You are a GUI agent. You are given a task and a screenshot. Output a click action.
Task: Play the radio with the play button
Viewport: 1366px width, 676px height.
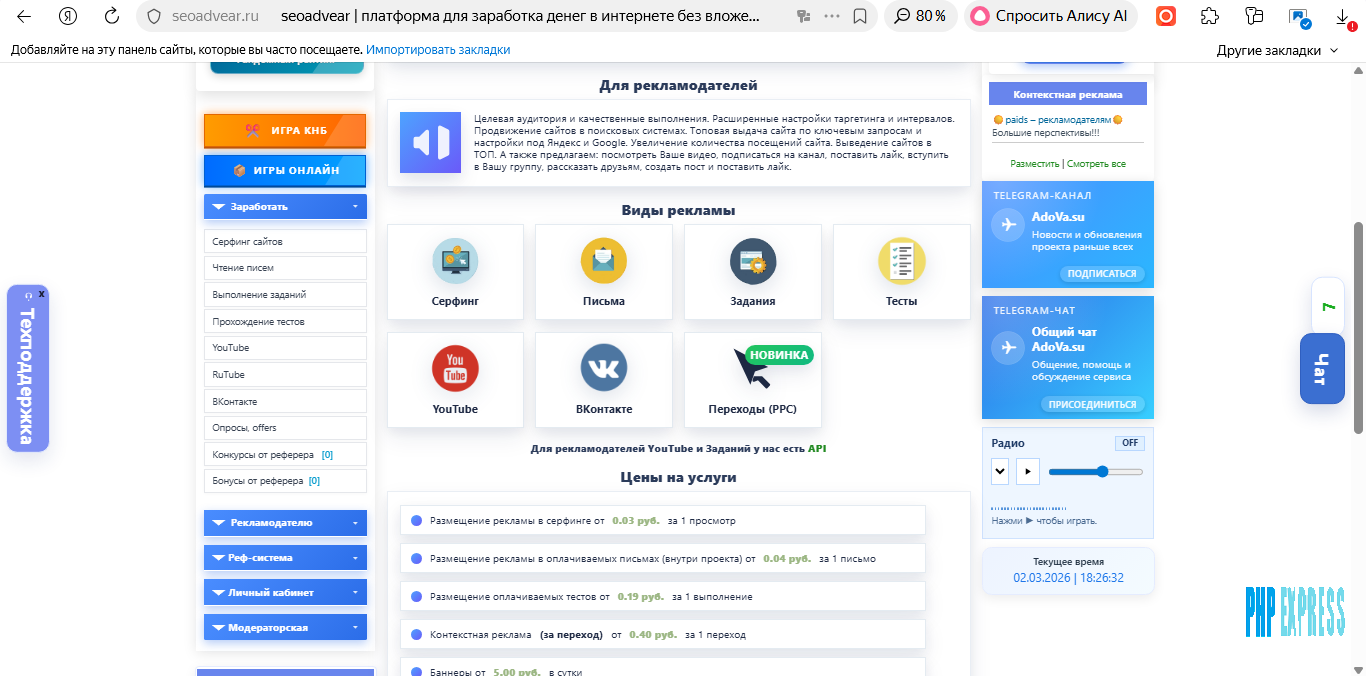[x=1028, y=471]
